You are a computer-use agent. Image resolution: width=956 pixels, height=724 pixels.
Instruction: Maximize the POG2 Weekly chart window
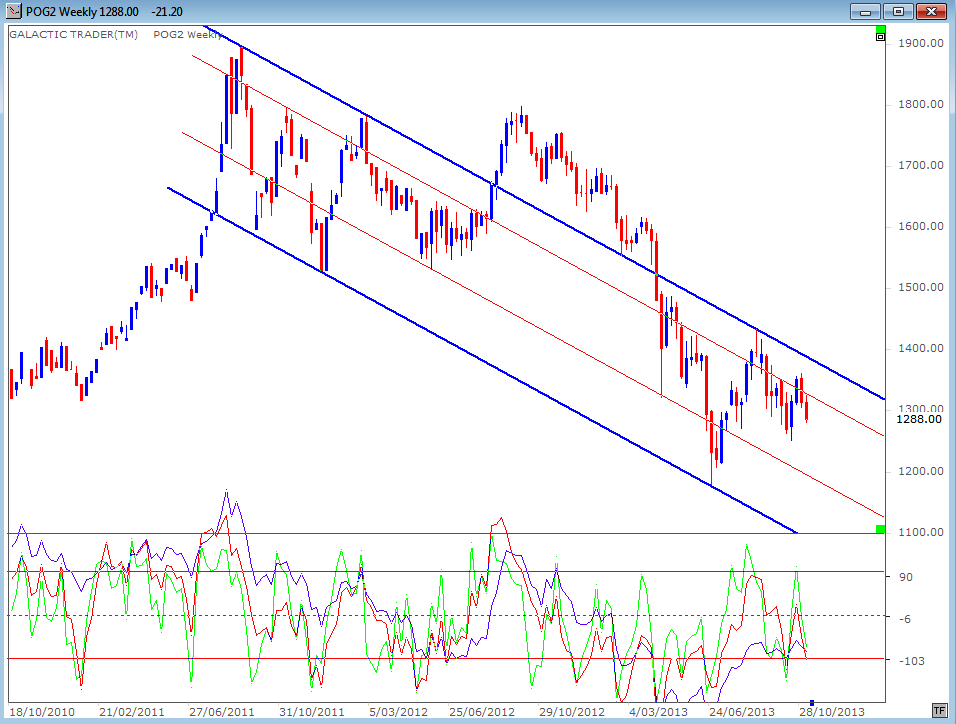[x=898, y=11]
